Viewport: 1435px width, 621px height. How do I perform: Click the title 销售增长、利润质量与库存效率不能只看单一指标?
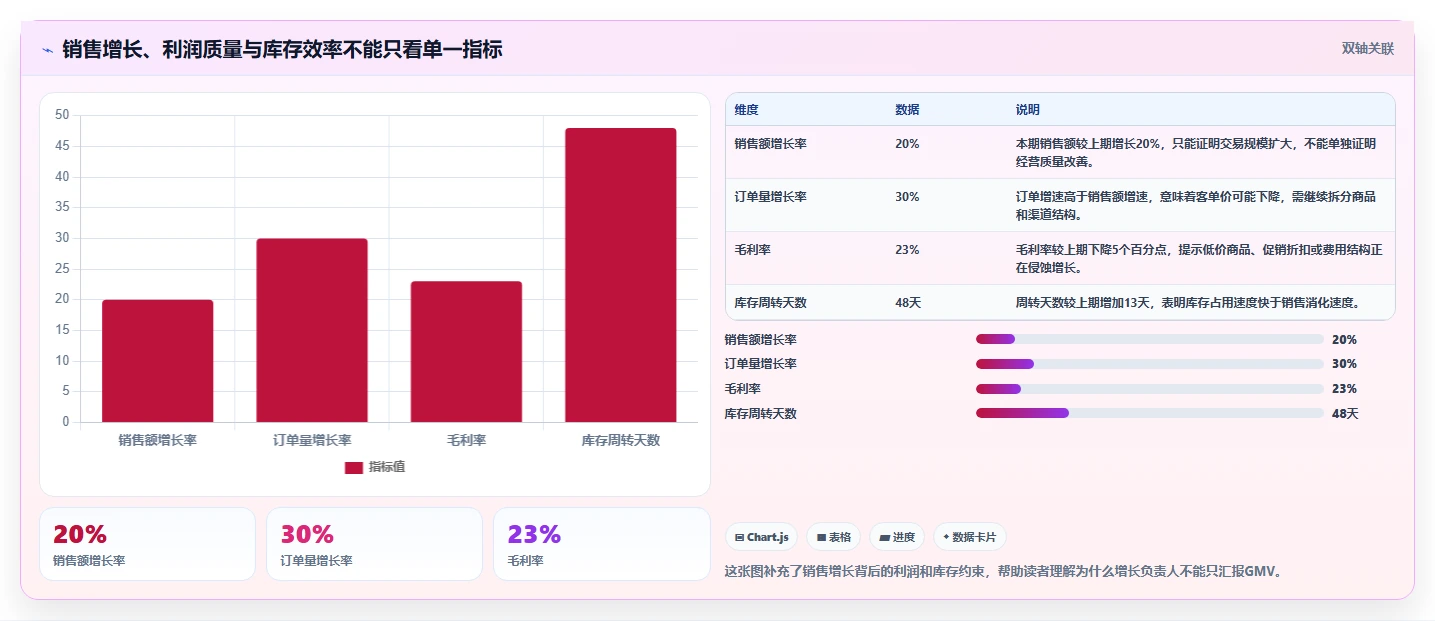[282, 49]
